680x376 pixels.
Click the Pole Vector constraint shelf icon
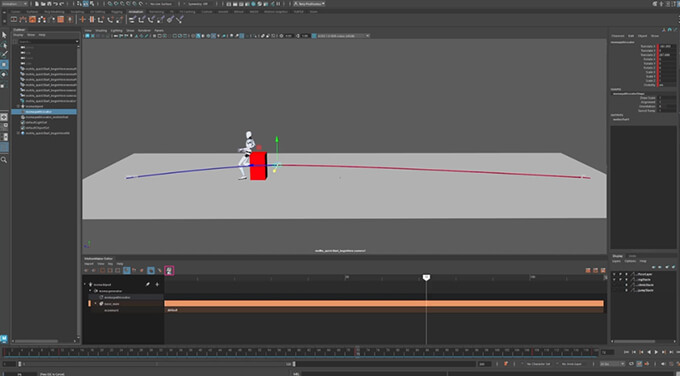(180, 20)
